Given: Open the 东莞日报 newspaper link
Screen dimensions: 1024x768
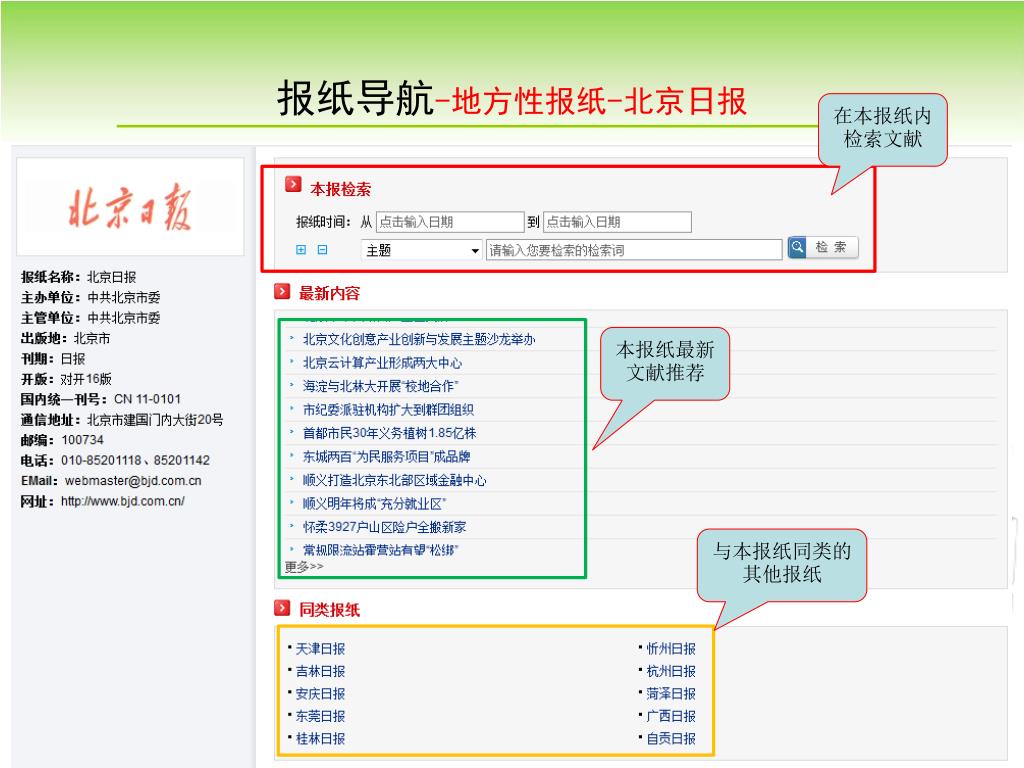Looking at the screenshot, I should coord(320,716).
